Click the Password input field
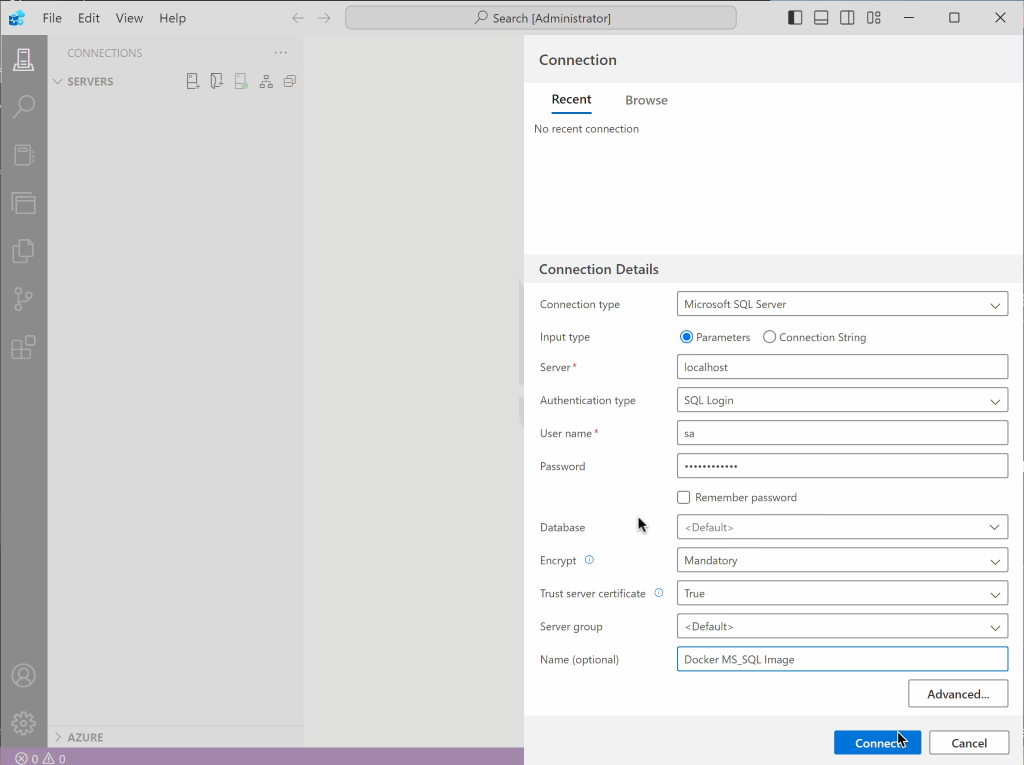The width and height of the screenshot is (1024, 765). click(x=842, y=466)
